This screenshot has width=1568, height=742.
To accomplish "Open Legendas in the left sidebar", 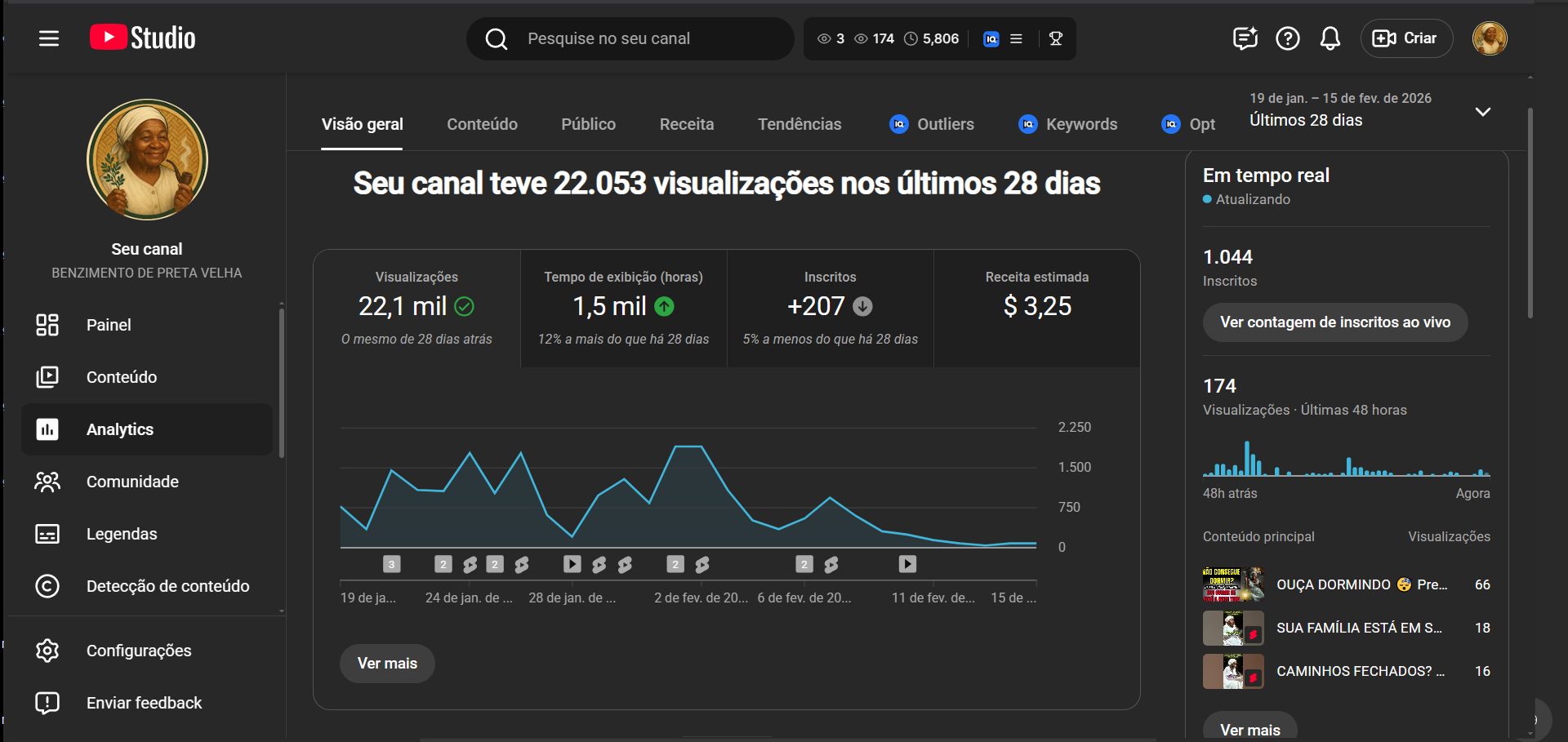I will [x=122, y=534].
